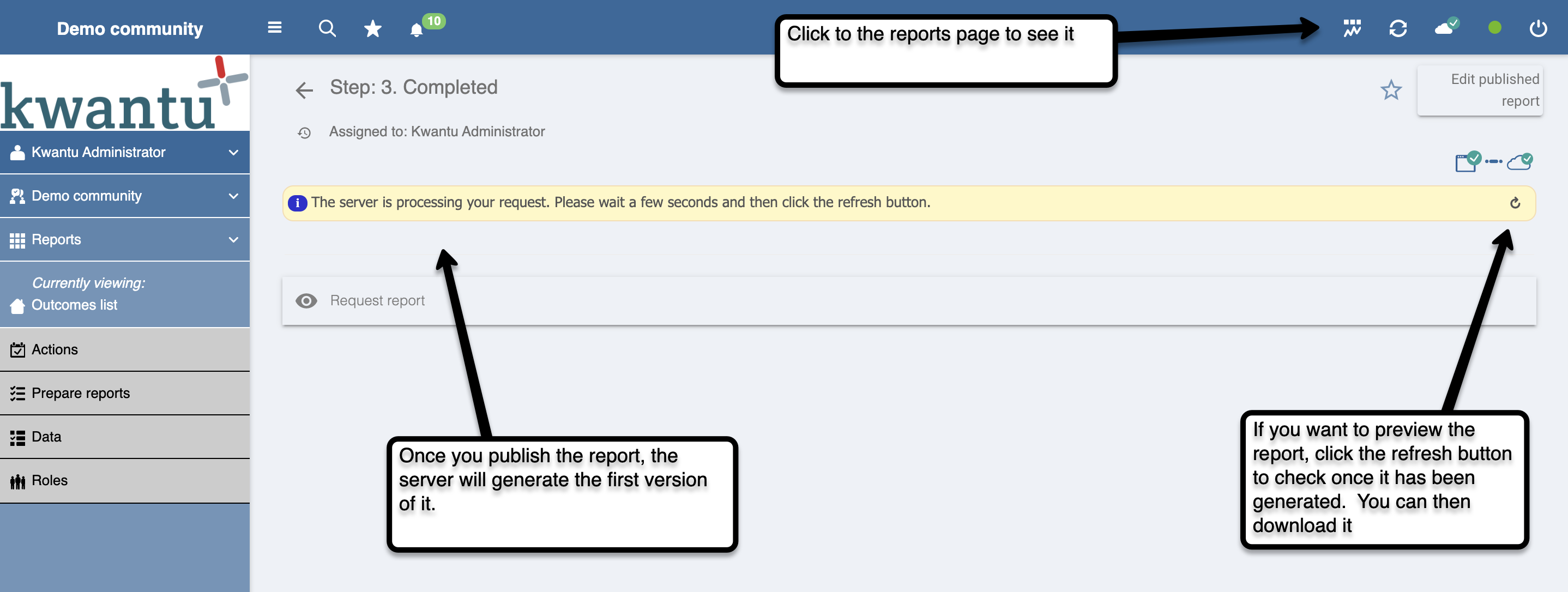Click the search magnifier icon
The height and width of the screenshot is (592, 1568).
(327, 28)
